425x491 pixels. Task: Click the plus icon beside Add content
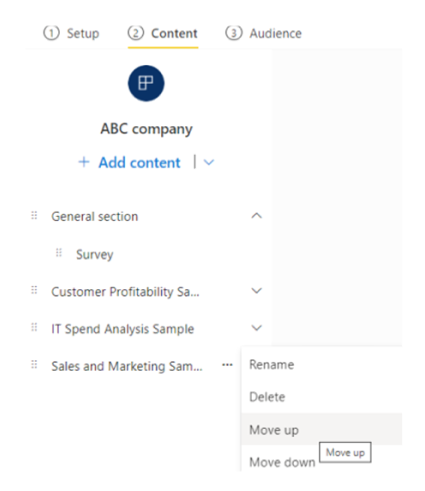tap(84, 162)
